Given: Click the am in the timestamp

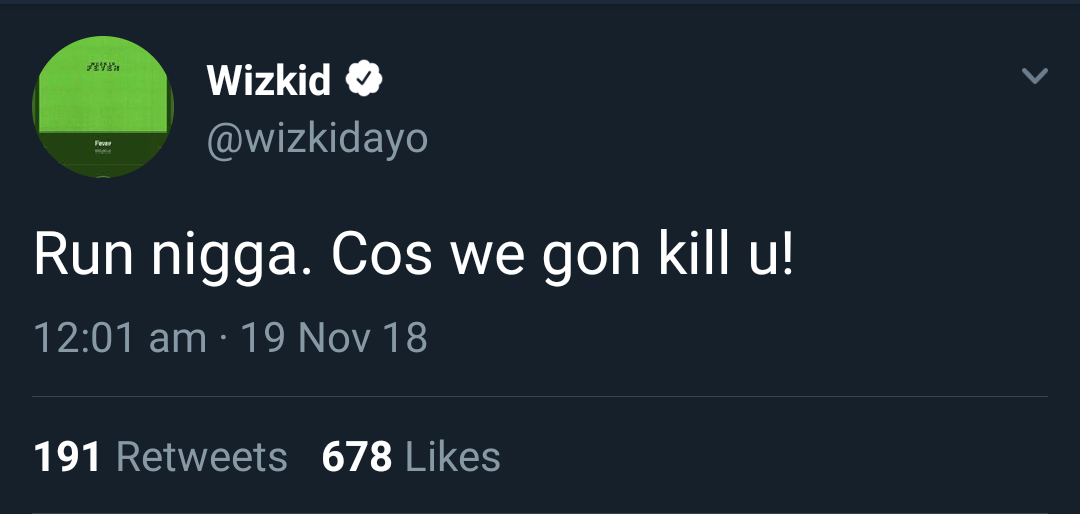Looking at the screenshot, I should coord(177,338).
